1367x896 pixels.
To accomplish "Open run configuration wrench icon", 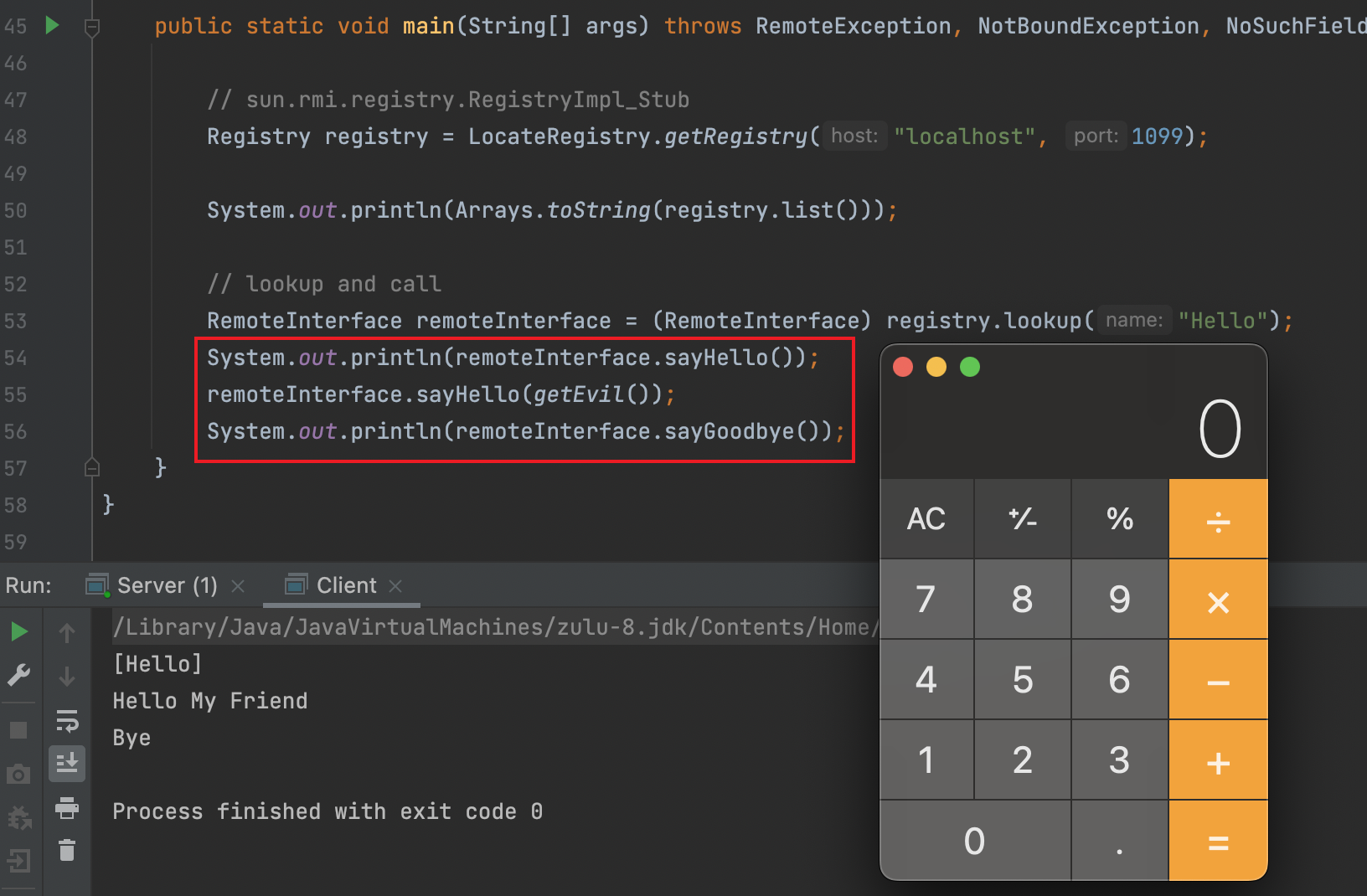I will (x=18, y=675).
